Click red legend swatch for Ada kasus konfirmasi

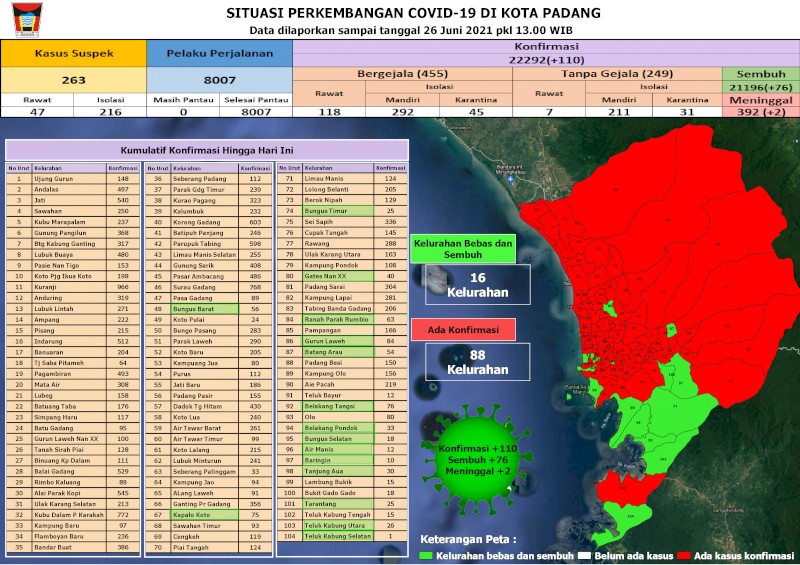684,556
